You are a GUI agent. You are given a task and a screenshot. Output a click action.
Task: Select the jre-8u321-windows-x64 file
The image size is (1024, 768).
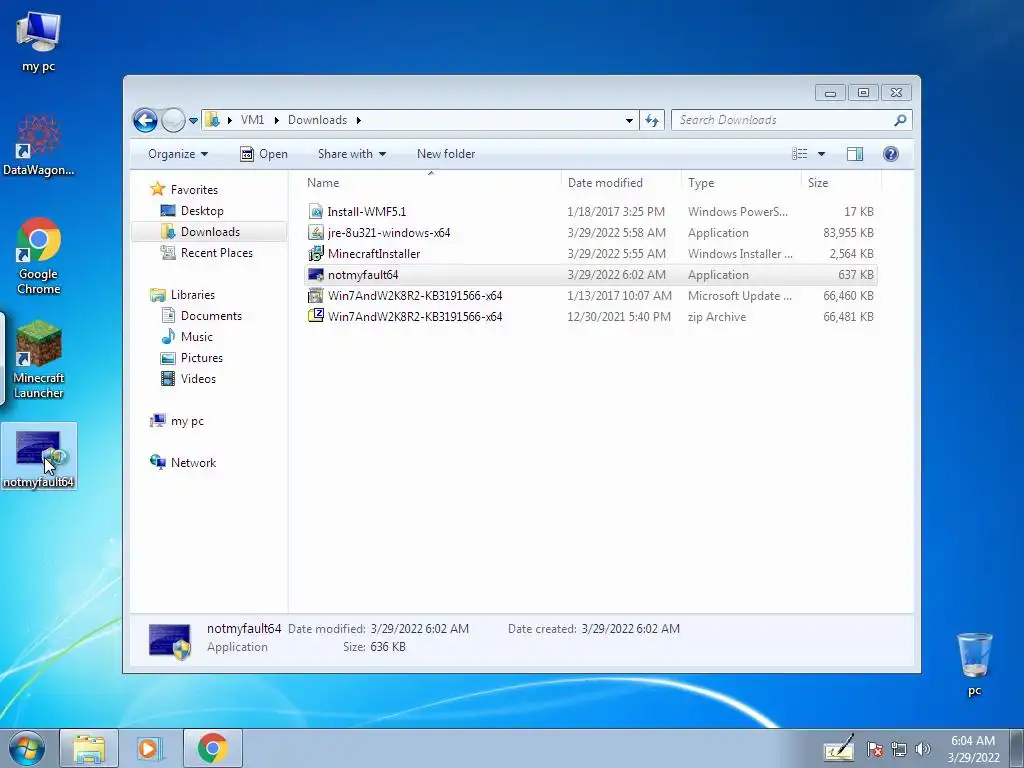(590, 232)
